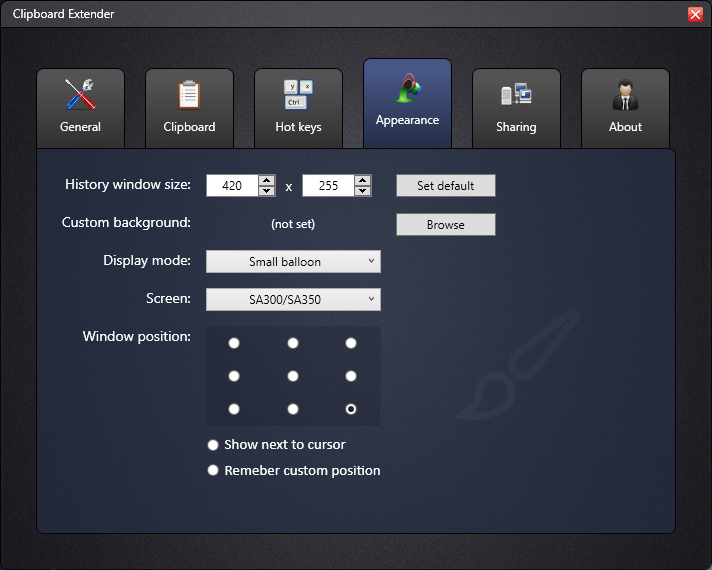Focus the history width field showing 420

232,186
